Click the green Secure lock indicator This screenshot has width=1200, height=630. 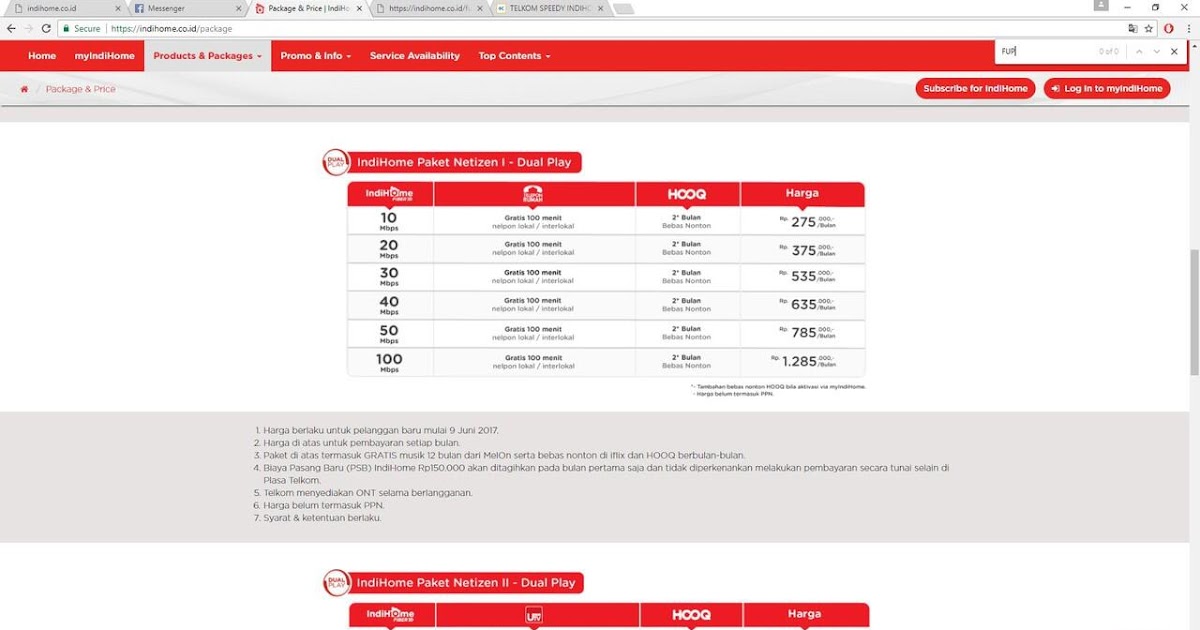[81, 29]
